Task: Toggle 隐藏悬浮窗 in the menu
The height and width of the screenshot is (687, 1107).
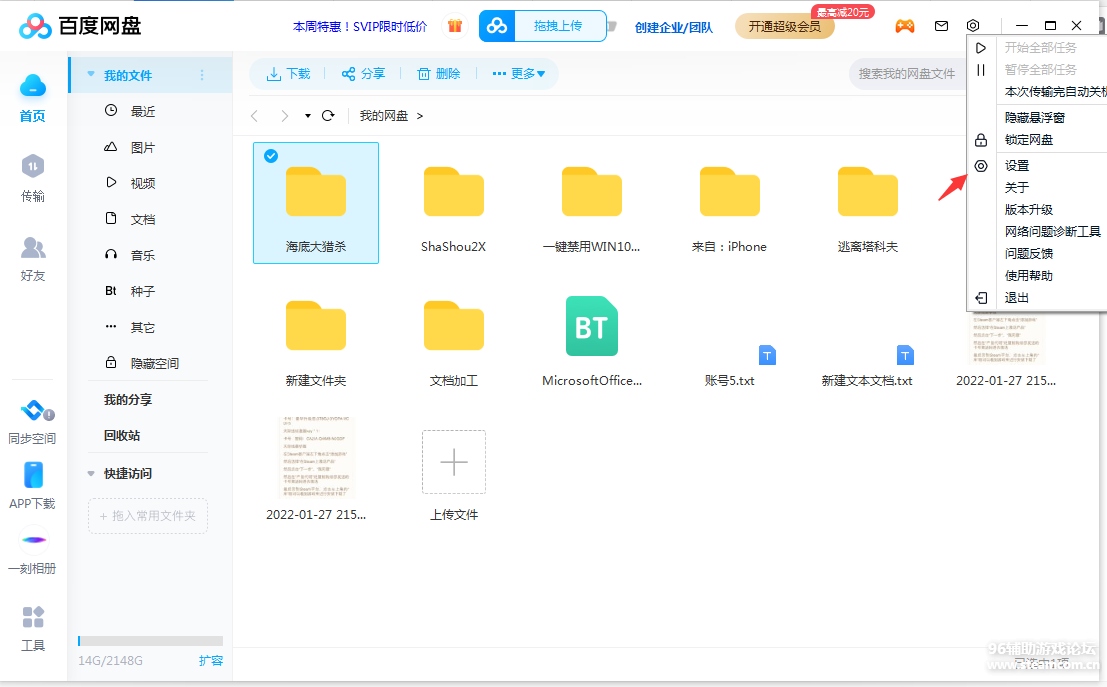Action: [1037, 118]
